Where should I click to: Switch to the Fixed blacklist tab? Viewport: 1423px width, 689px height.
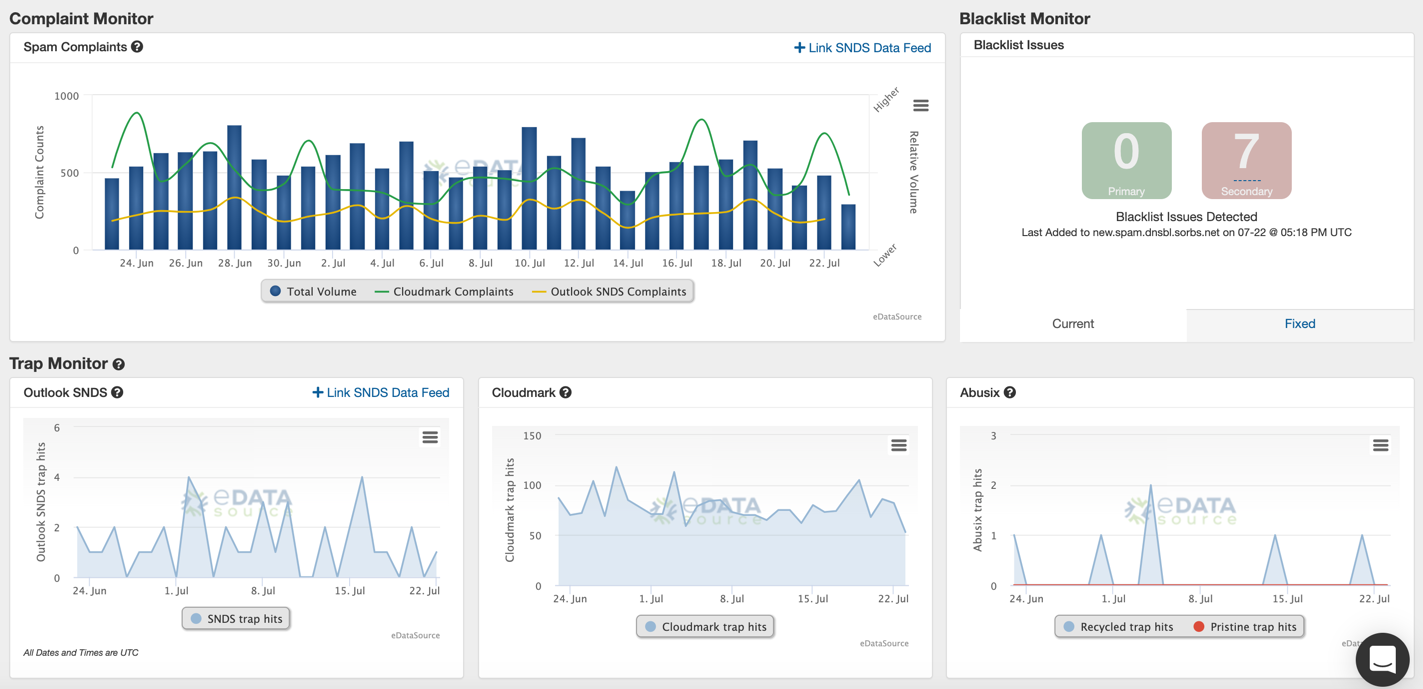[1300, 324]
